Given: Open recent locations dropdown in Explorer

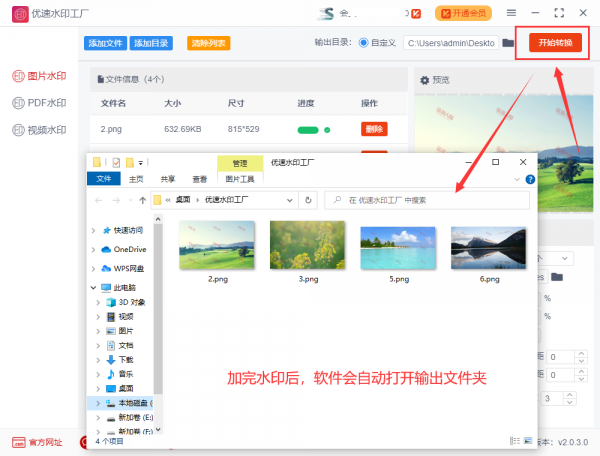Looking at the screenshot, I should pyautogui.click(x=130, y=200).
